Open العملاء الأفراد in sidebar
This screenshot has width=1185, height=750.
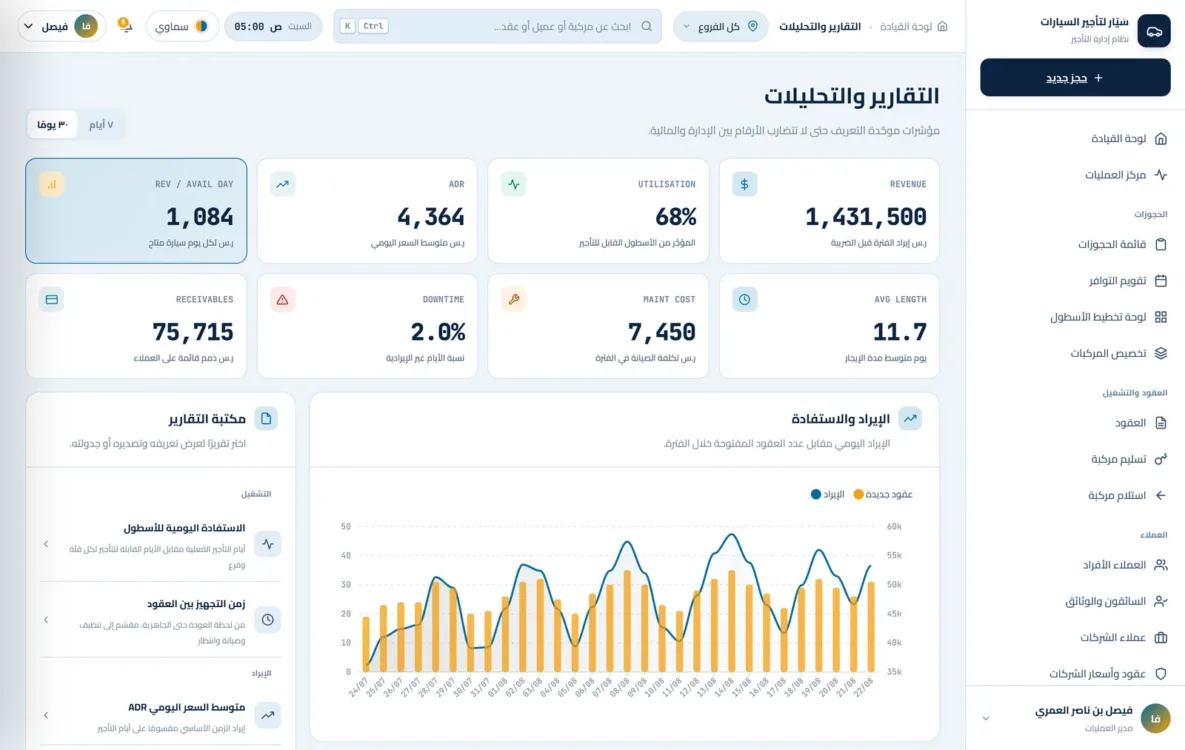coord(1075,565)
